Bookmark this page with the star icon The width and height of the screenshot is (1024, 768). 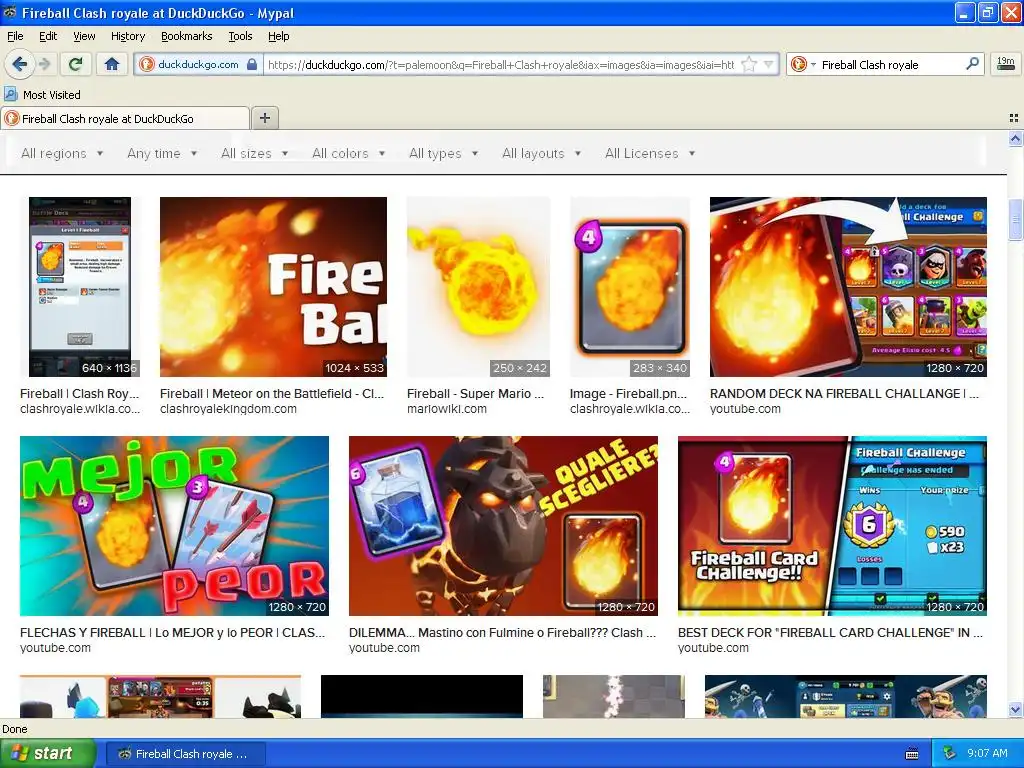tap(749, 64)
